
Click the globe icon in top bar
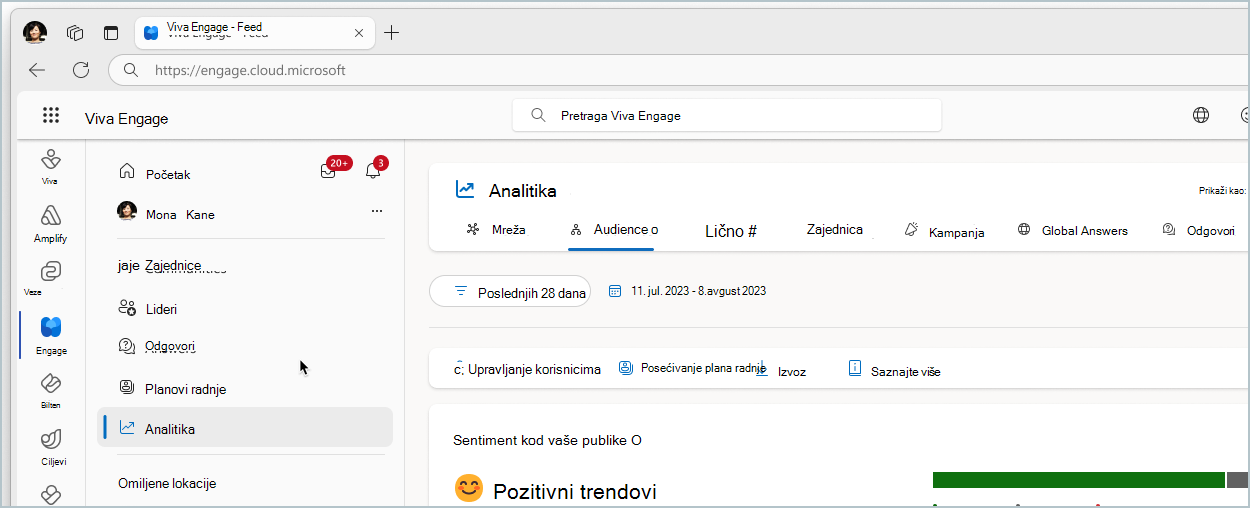1201,115
